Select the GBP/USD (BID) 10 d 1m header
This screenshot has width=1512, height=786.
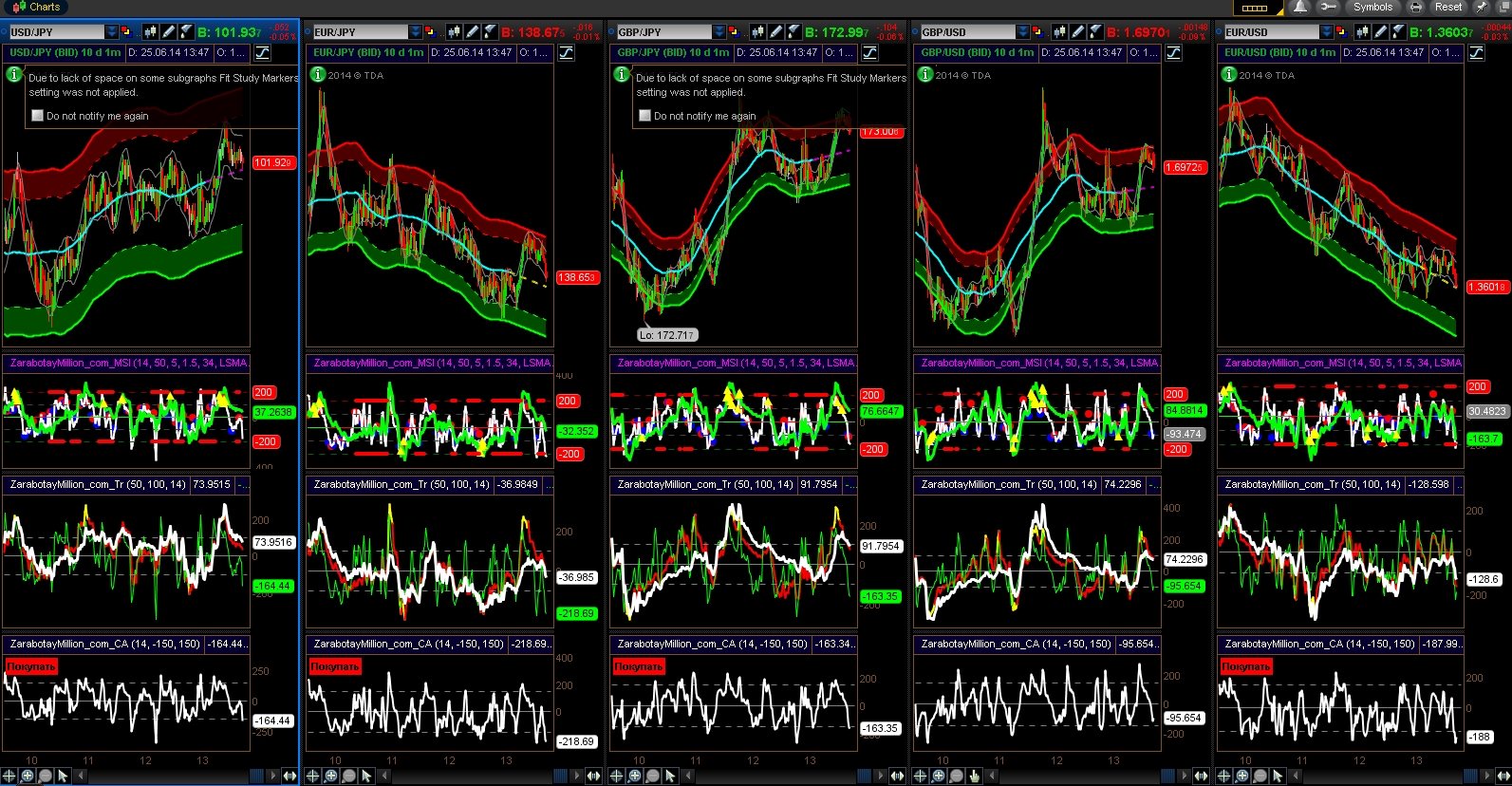[978, 53]
